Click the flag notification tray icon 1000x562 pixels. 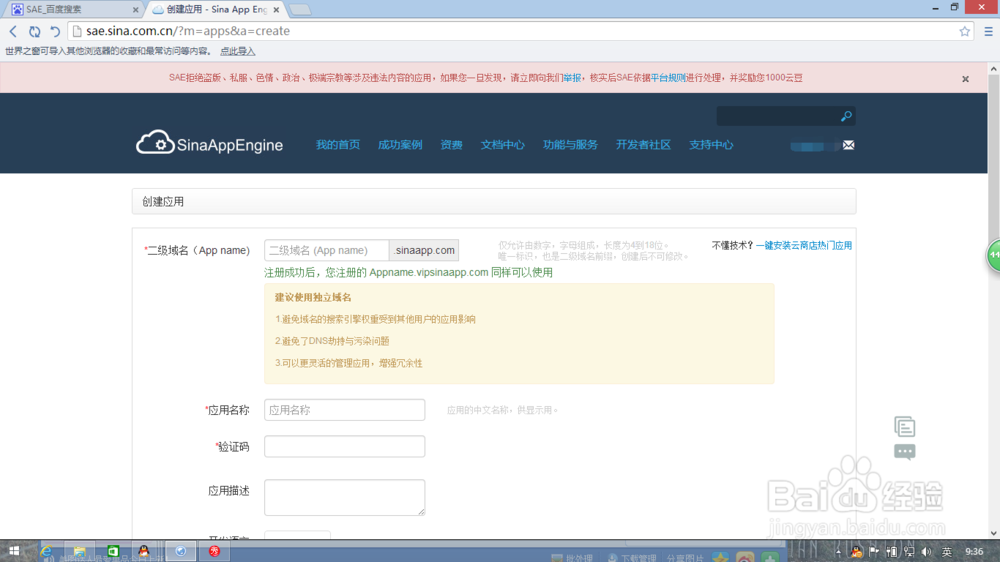pyautogui.click(x=874, y=552)
